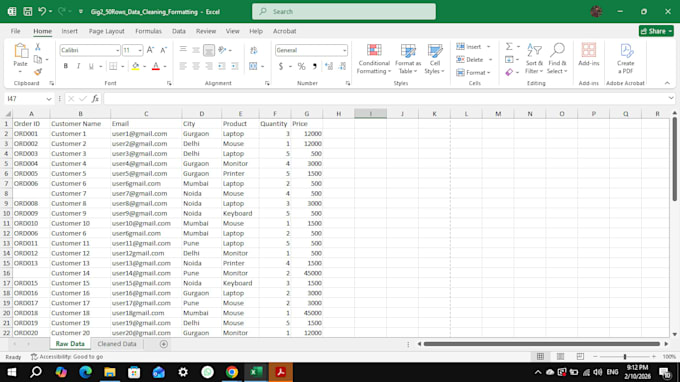
Task: Switch to the Formulas ribbon tab
Action: click(x=148, y=31)
